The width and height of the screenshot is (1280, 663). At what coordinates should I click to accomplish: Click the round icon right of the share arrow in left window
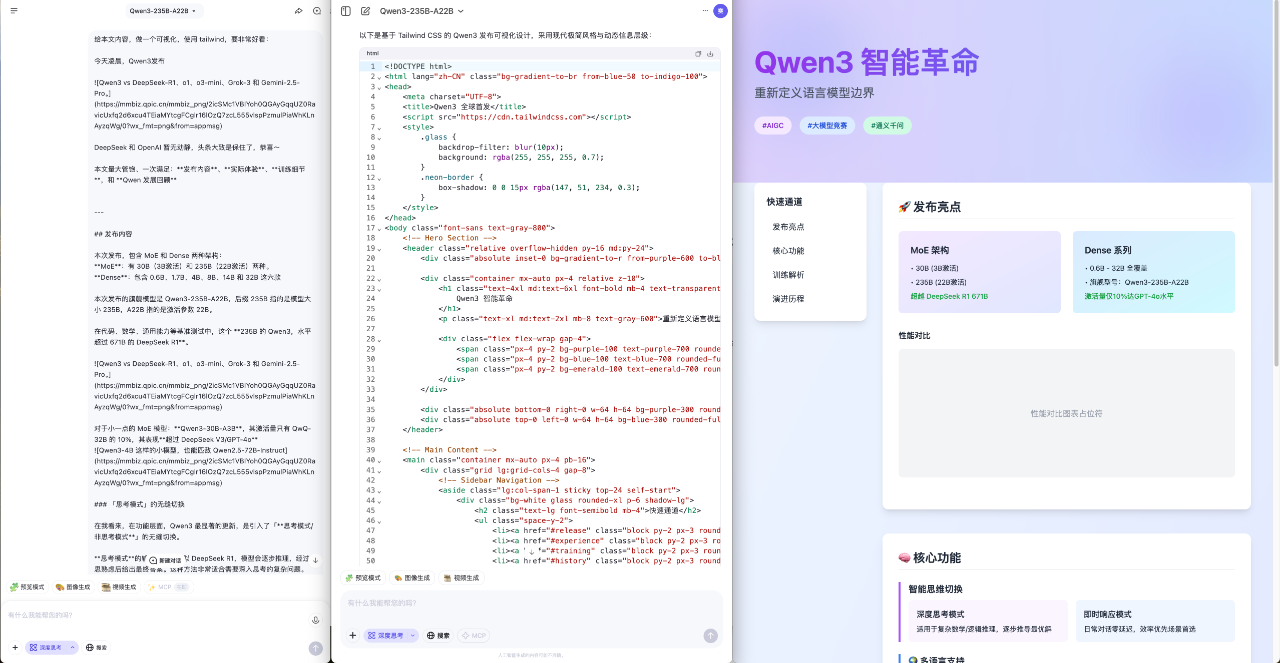pos(317,10)
